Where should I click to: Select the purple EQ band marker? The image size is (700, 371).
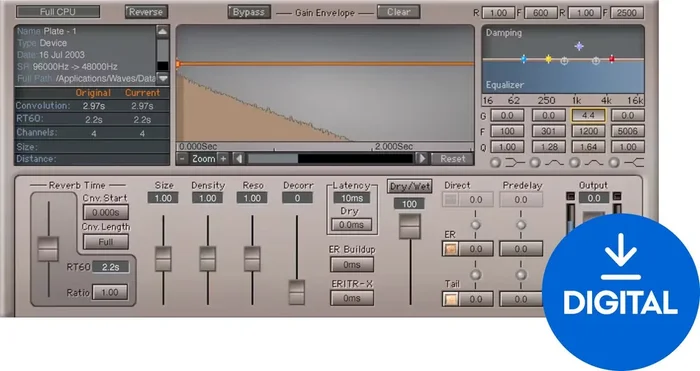[x=579, y=46]
